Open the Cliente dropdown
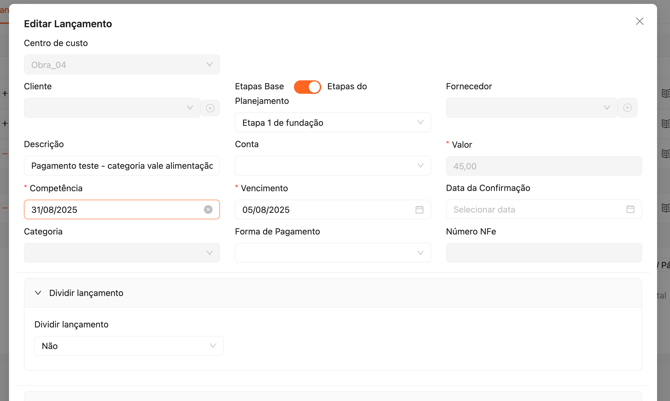 (x=111, y=108)
